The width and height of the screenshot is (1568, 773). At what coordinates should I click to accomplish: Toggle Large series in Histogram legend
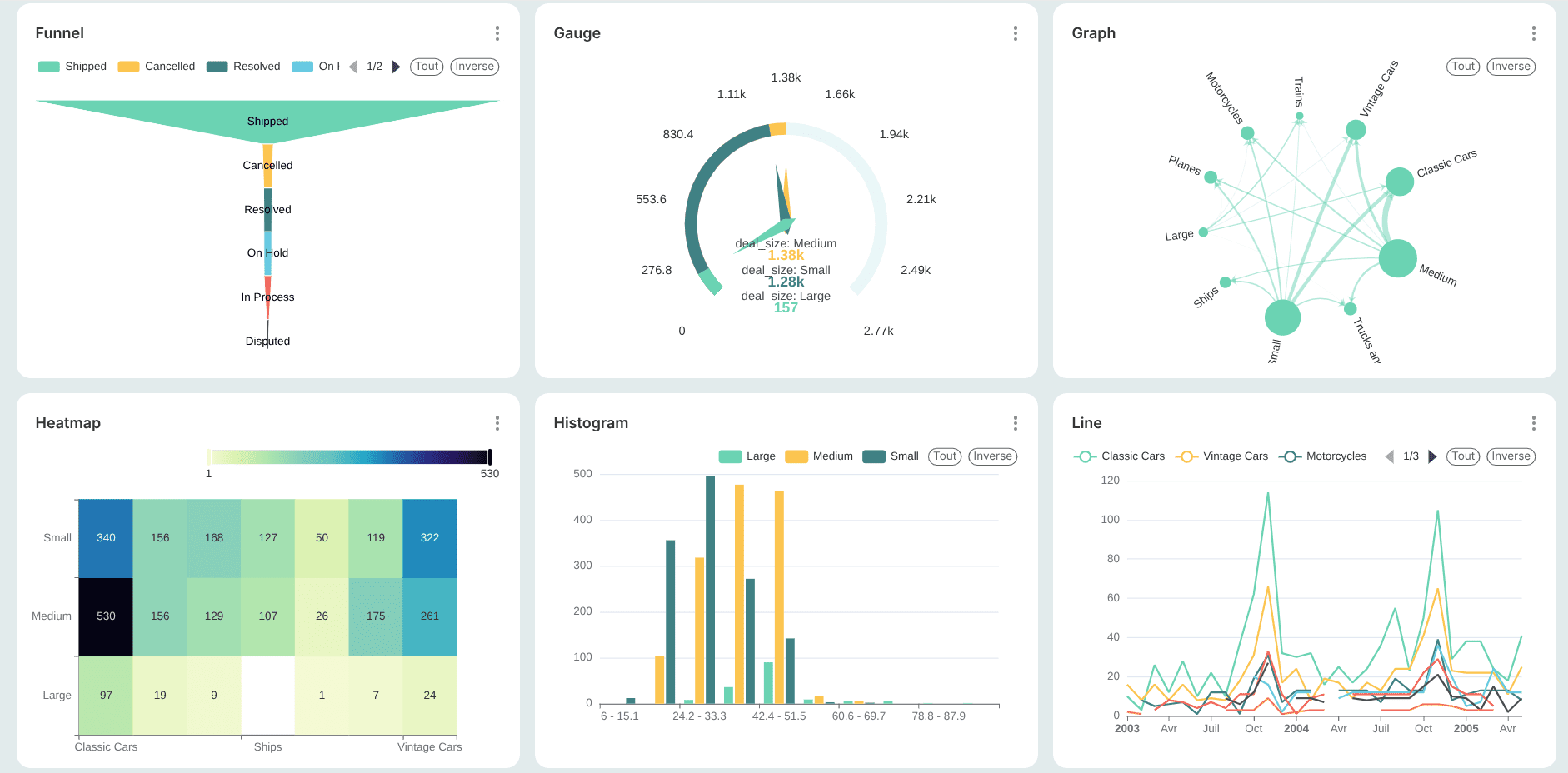pos(747,456)
